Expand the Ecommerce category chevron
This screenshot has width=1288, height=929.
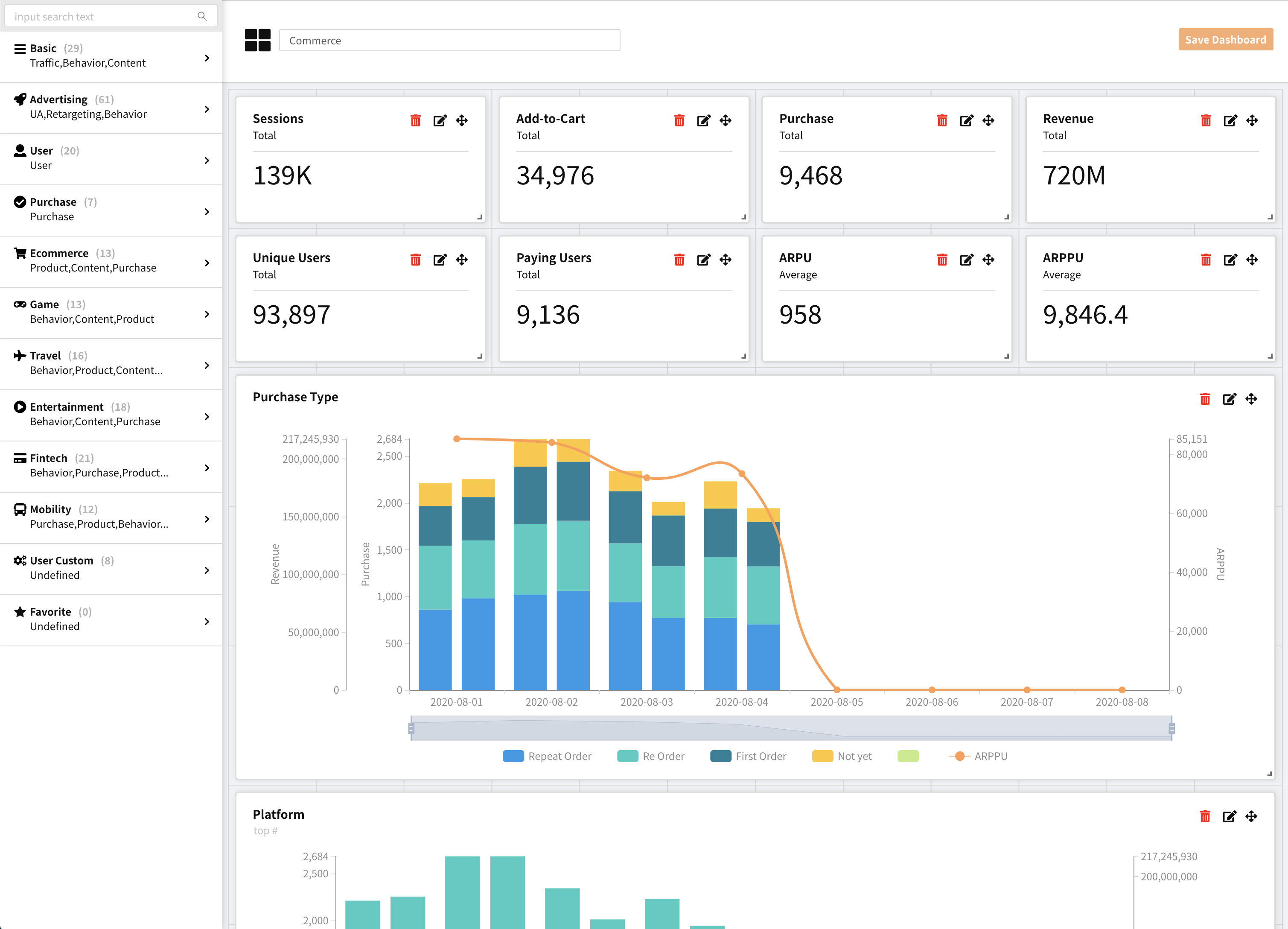point(207,263)
